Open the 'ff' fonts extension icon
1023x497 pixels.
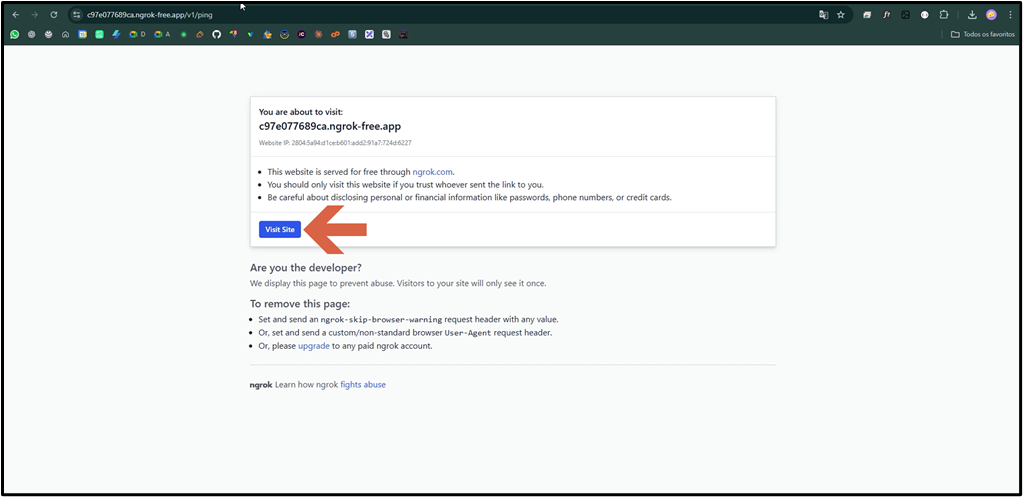[887, 14]
